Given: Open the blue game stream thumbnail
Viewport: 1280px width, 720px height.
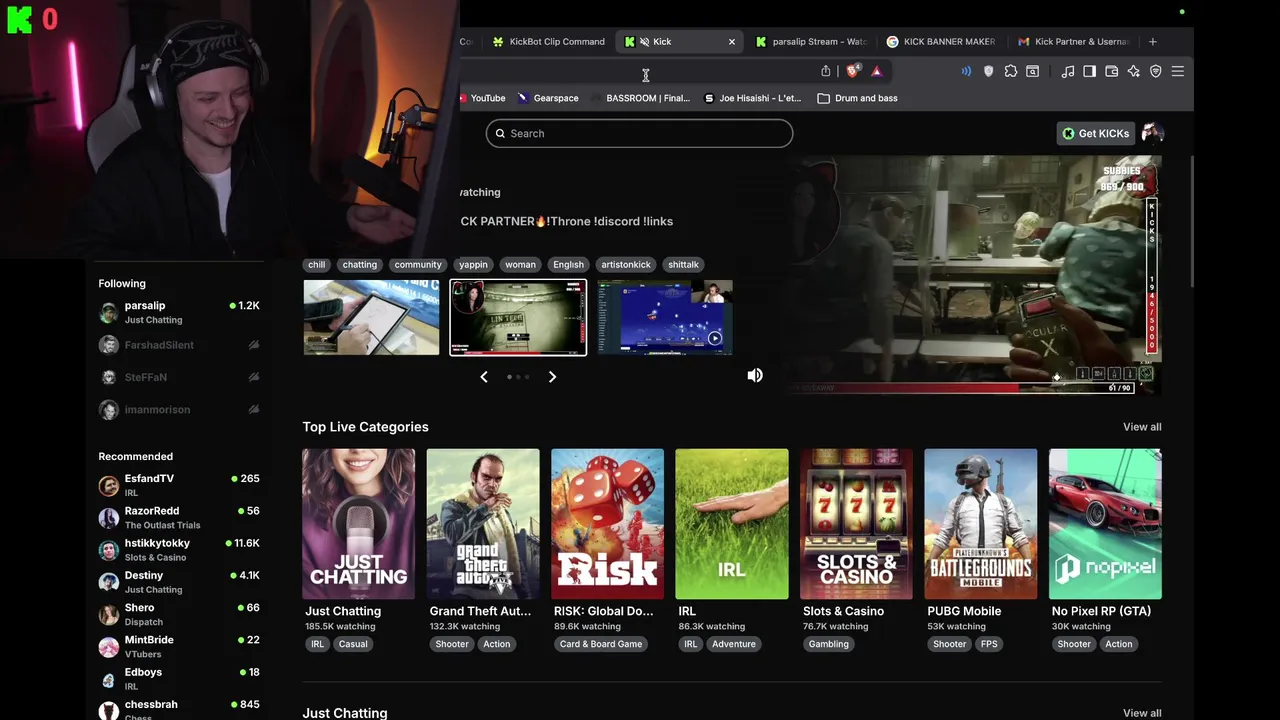Looking at the screenshot, I should pos(665,317).
